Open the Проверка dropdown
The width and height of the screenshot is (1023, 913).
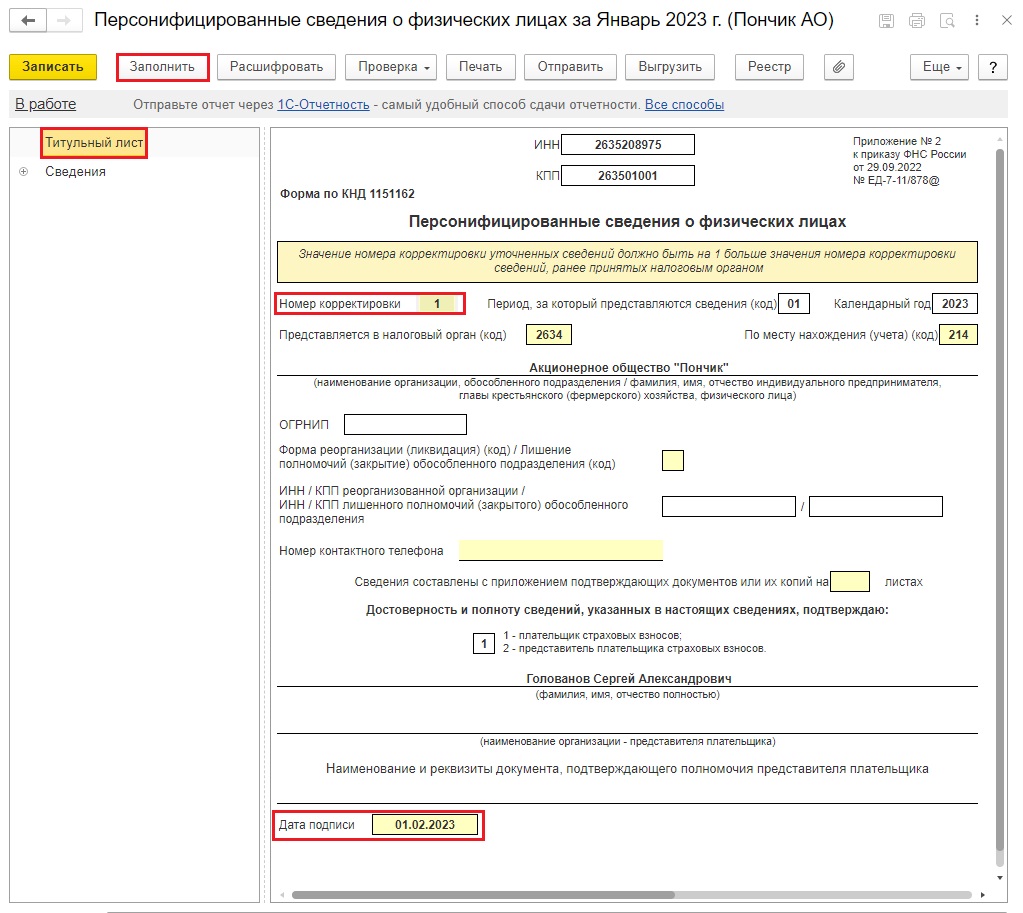pos(391,67)
